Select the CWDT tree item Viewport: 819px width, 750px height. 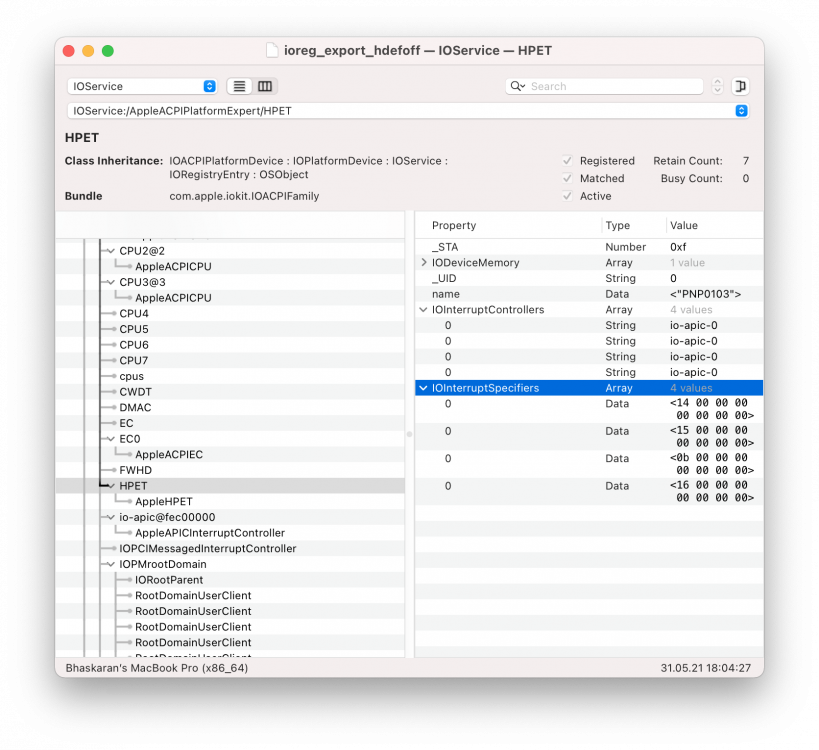point(135,392)
